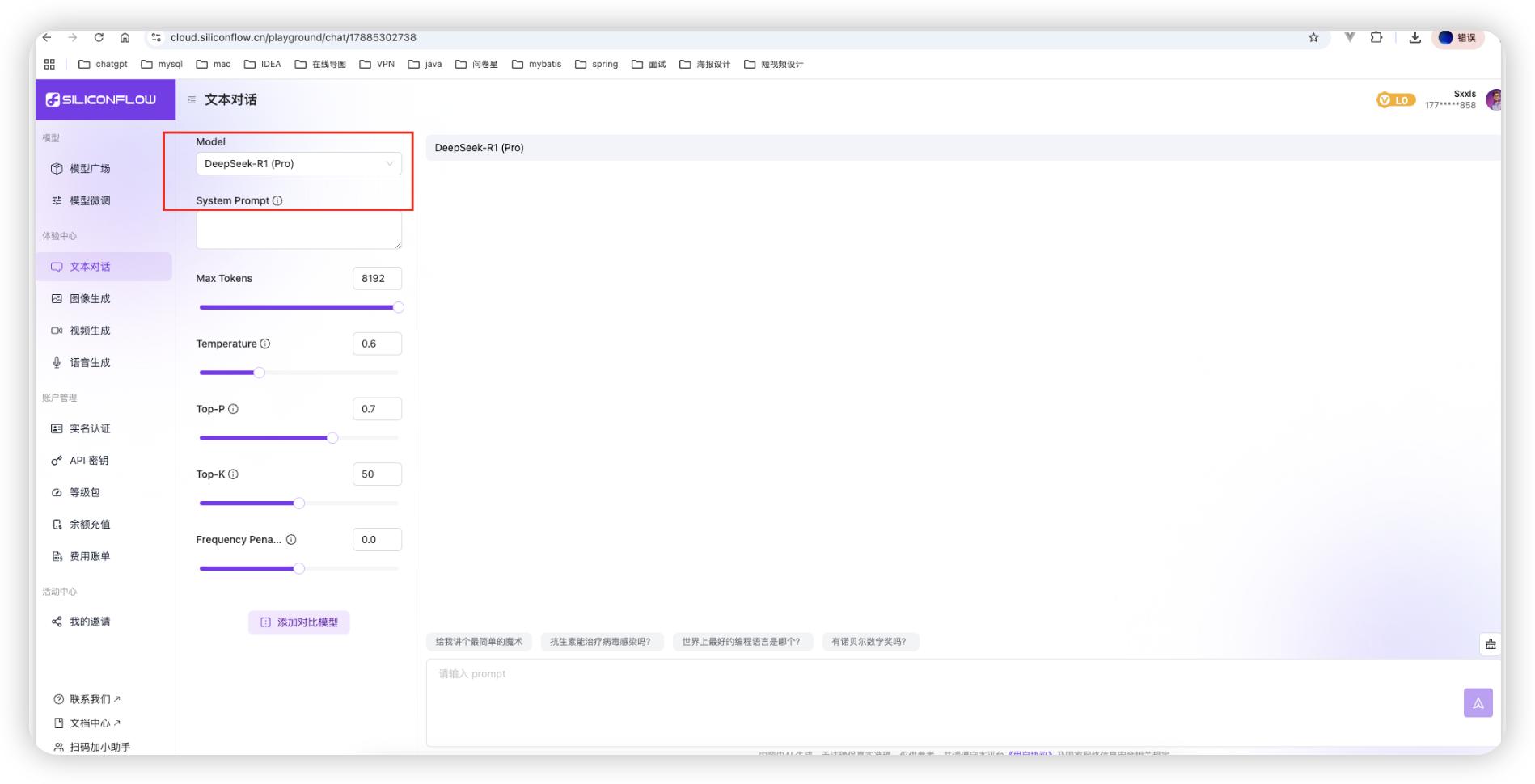Go to API 密钥 page
Viewport: 1535px width, 784px height.
point(104,461)
